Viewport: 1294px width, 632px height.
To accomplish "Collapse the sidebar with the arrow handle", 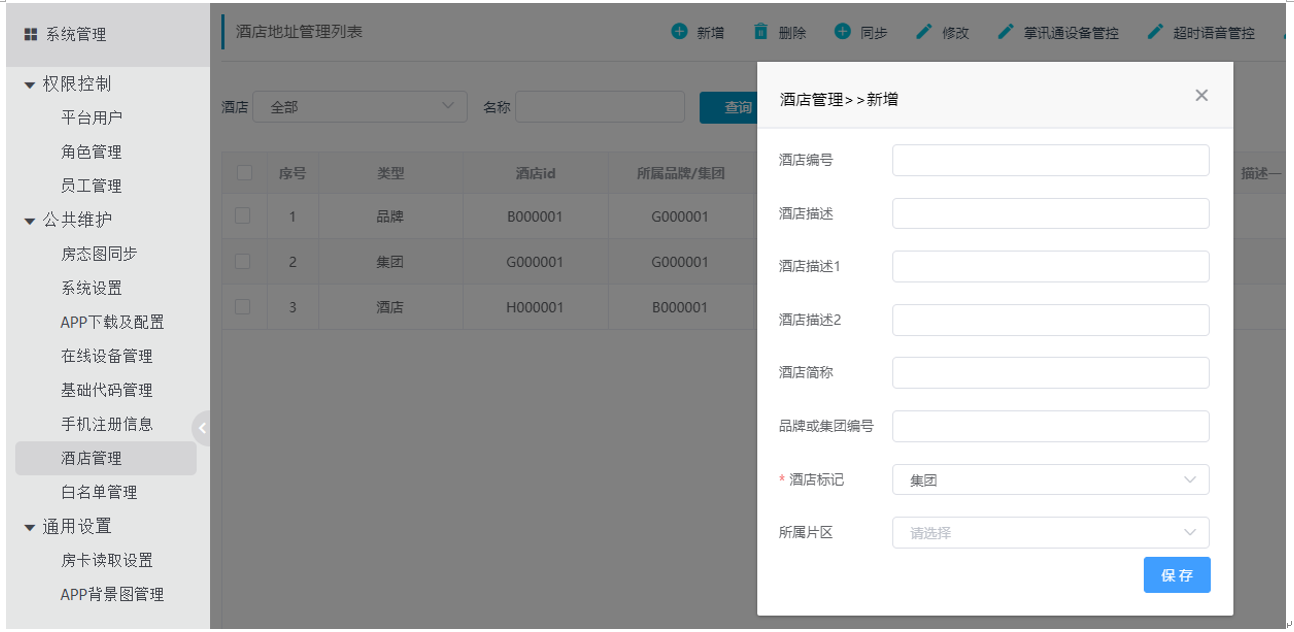I will click(x=202, y=428).
